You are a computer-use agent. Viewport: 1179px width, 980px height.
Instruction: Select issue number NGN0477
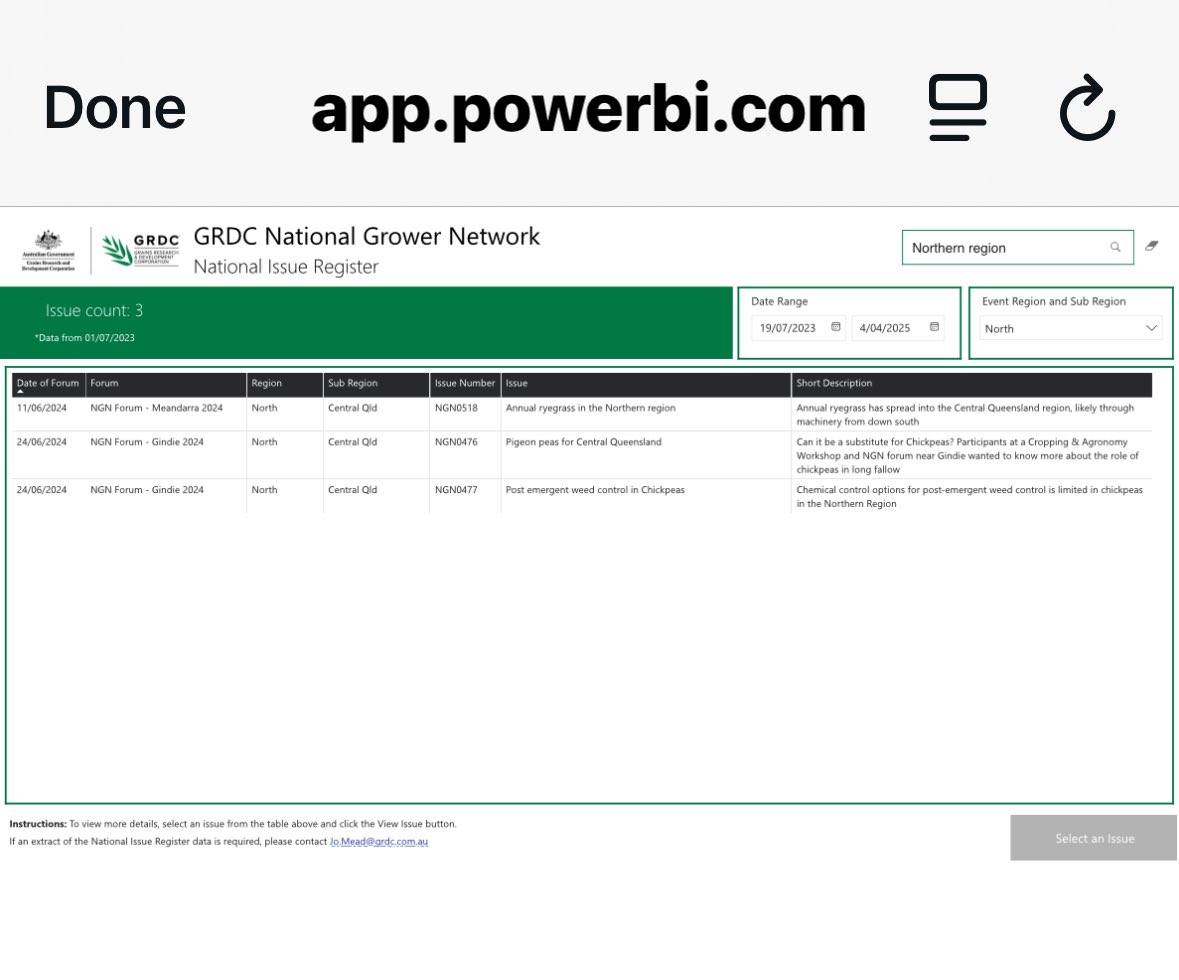[456, 490]
